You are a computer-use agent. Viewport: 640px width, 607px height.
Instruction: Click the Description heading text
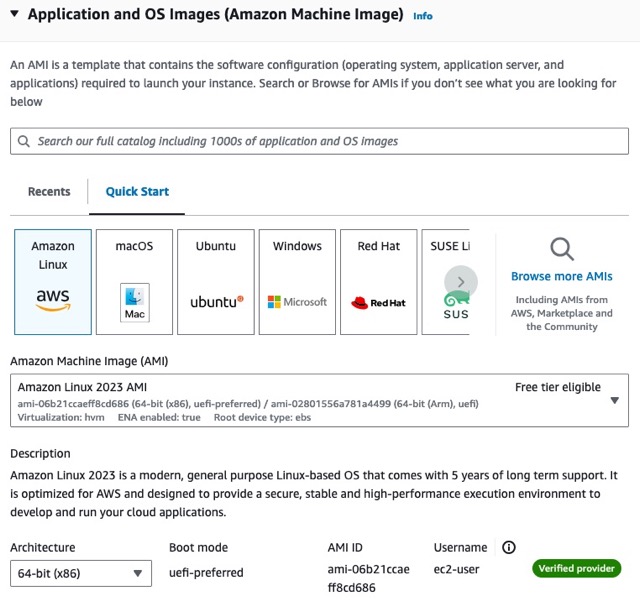coord(40,454)
